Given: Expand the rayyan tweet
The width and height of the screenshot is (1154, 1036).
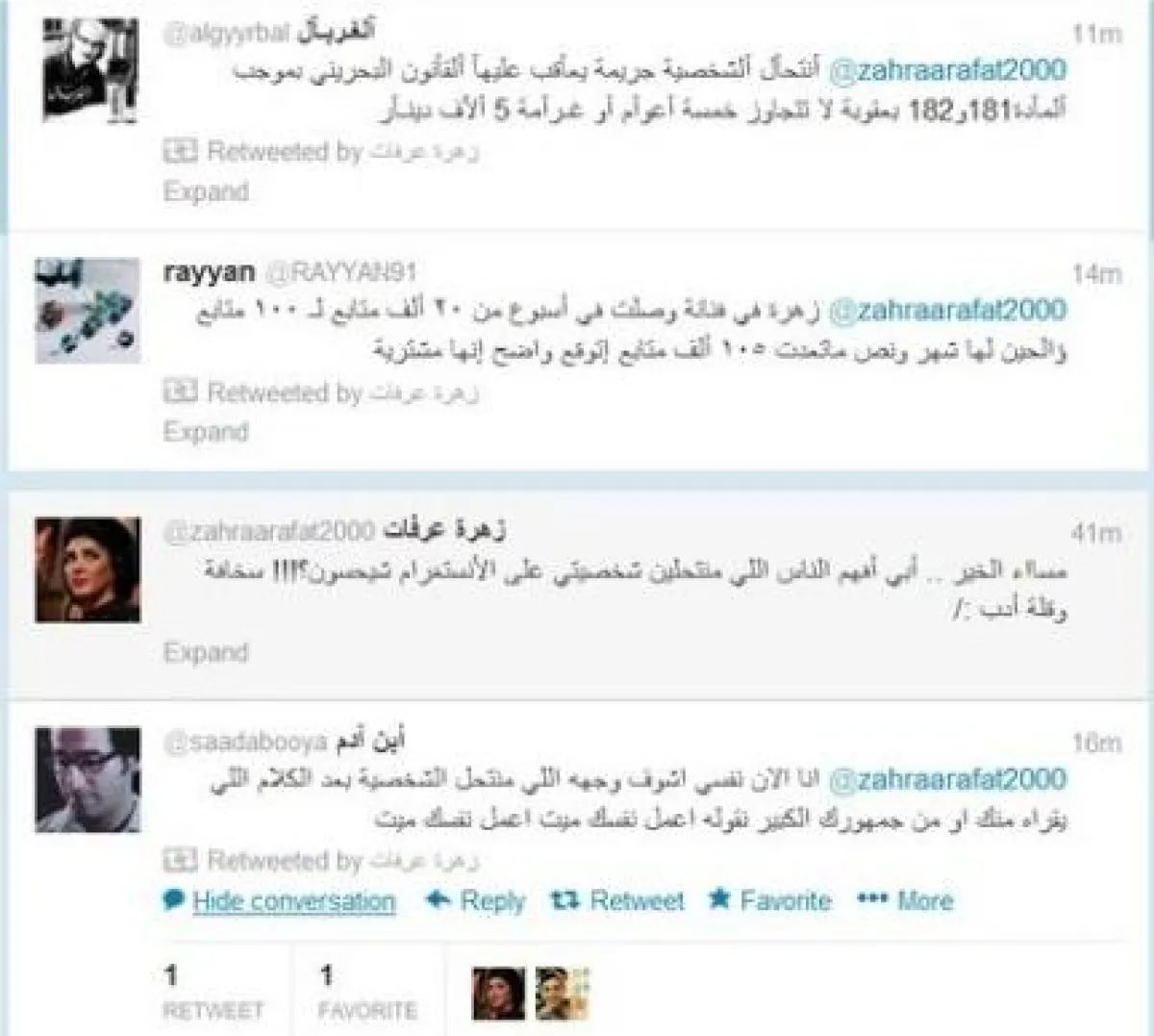Looking at the screenshot, I should click(x=206, y=431).
